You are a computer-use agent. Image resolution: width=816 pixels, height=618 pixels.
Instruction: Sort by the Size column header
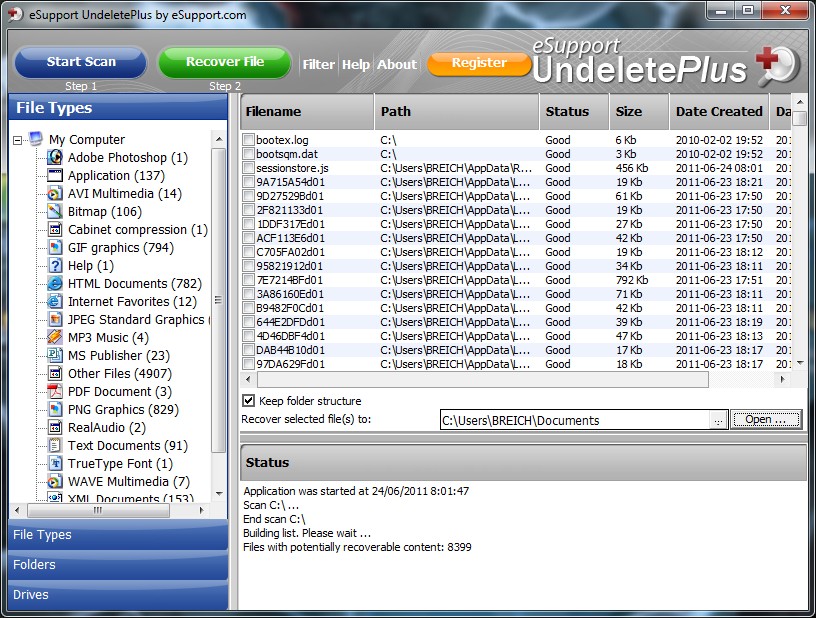point(639,111)
